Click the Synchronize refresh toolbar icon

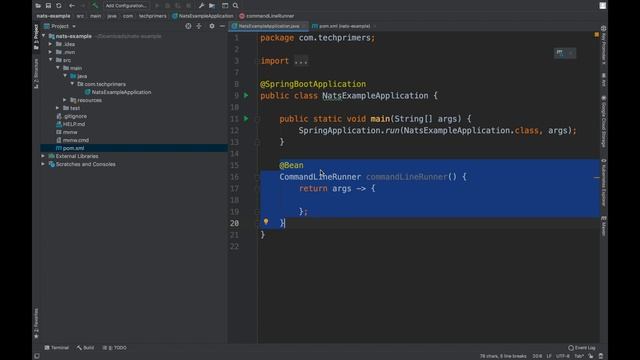pyautogui.click(x=59, y=6)
